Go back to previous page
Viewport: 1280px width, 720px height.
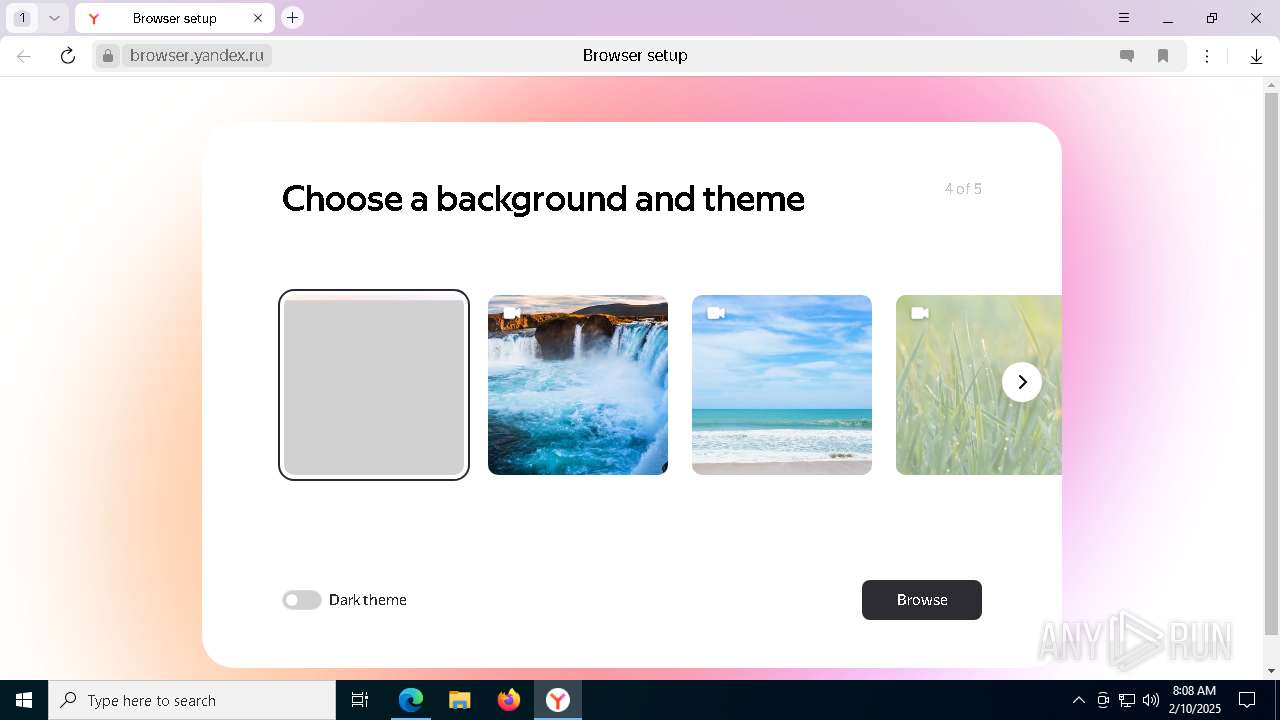[x=24, y=56]
